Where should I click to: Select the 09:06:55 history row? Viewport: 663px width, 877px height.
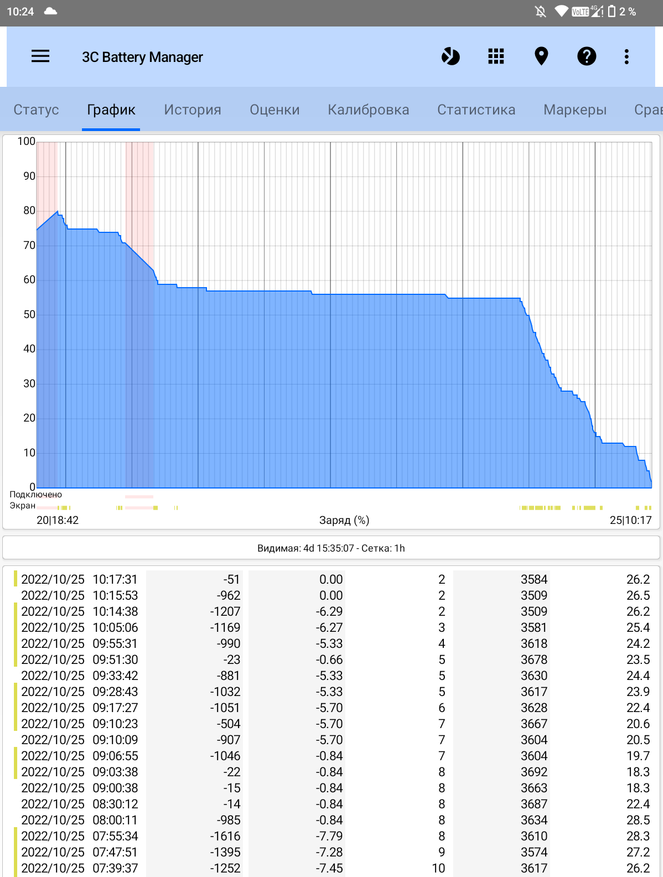click(x=332, y=756)
